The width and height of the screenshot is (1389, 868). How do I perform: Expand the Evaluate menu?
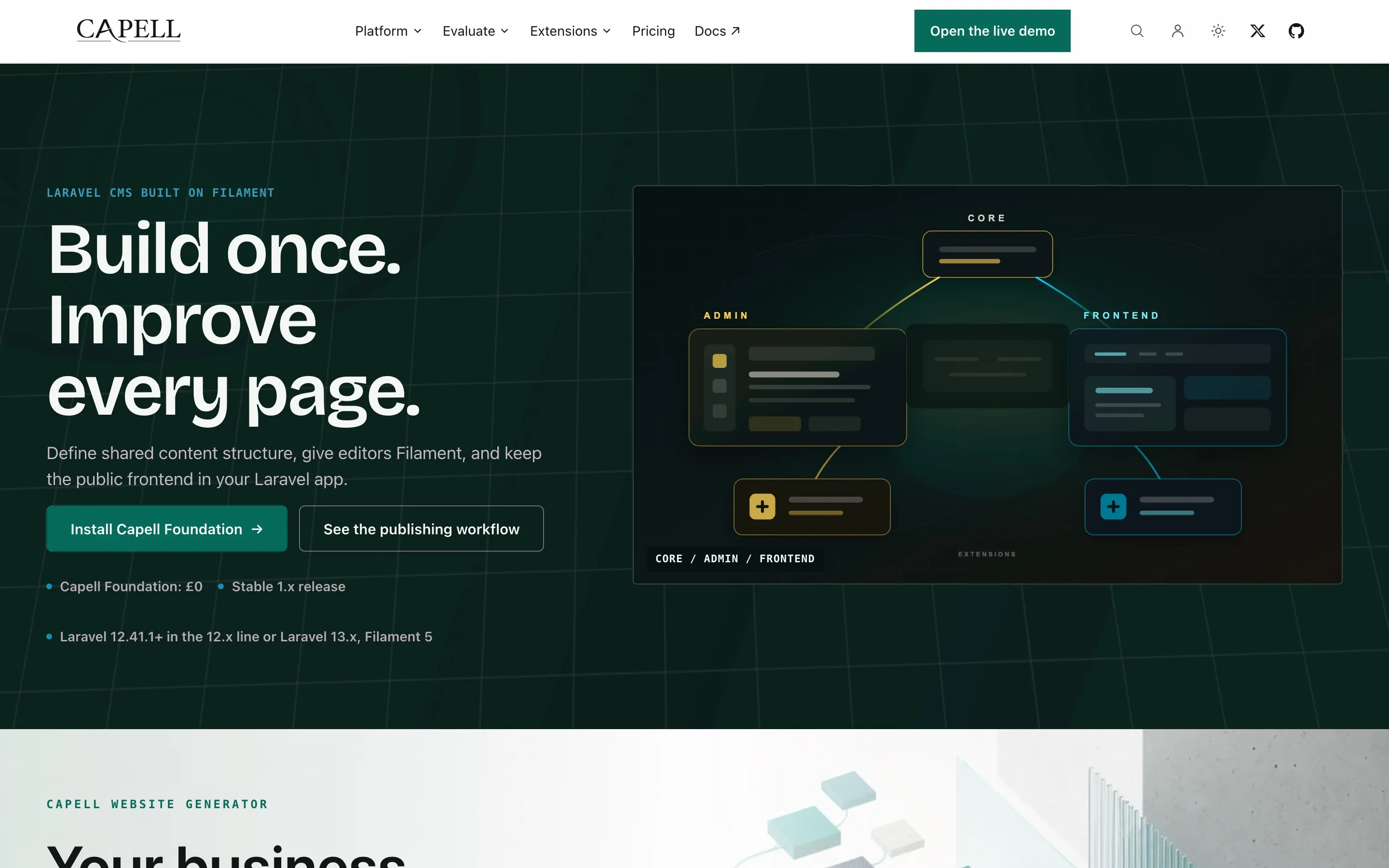476,31
